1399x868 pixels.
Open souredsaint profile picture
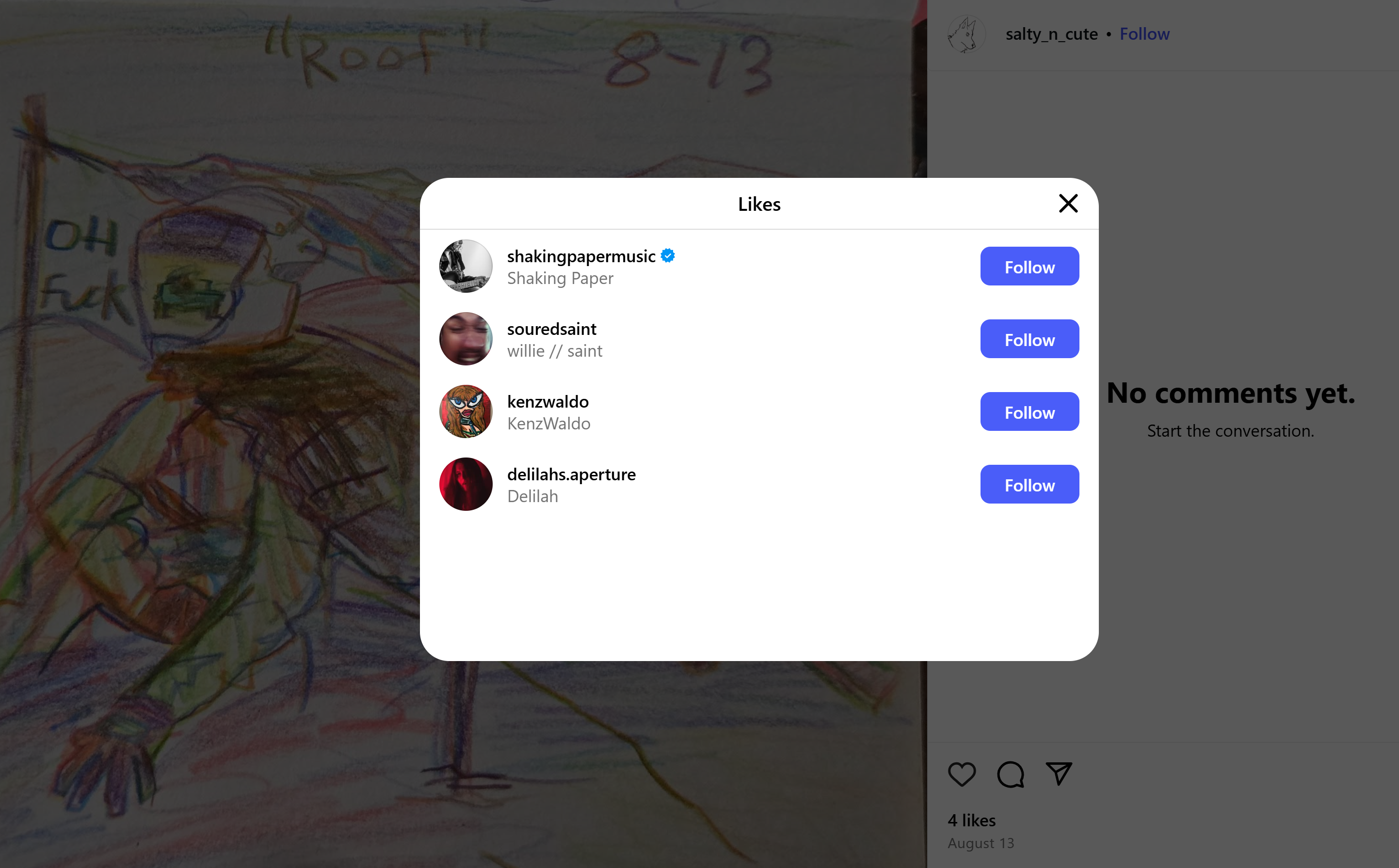[x=466, y=339]
